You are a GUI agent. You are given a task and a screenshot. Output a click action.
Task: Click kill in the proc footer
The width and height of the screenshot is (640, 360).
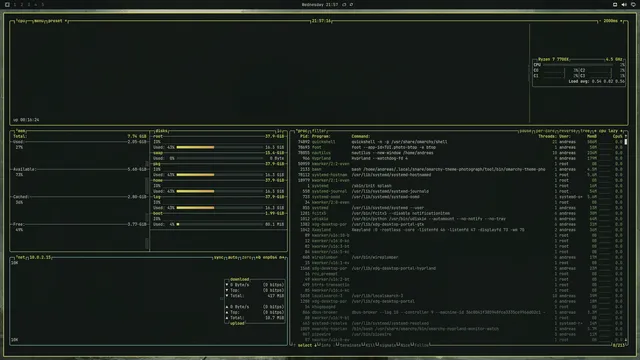[x=370, y=346]
